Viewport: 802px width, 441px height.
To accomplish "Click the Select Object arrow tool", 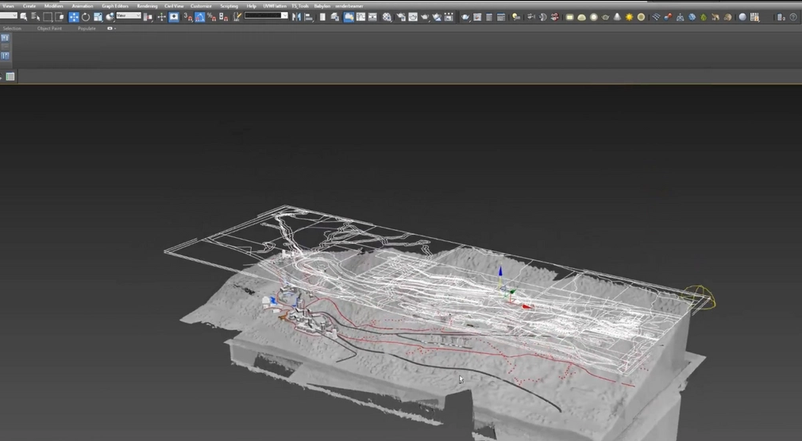I will [x=25, y=17].
